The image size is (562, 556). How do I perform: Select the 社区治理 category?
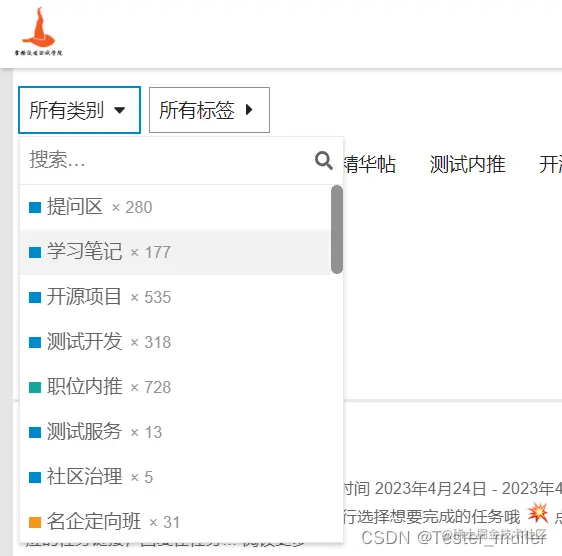pos(175,477)
